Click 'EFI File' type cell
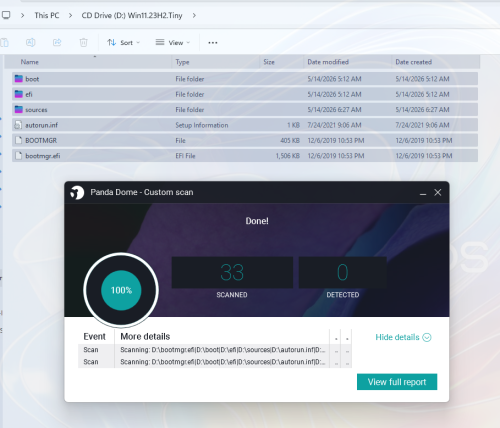The width and height of the screenshot is (500, 428). [x=185, y=156]
